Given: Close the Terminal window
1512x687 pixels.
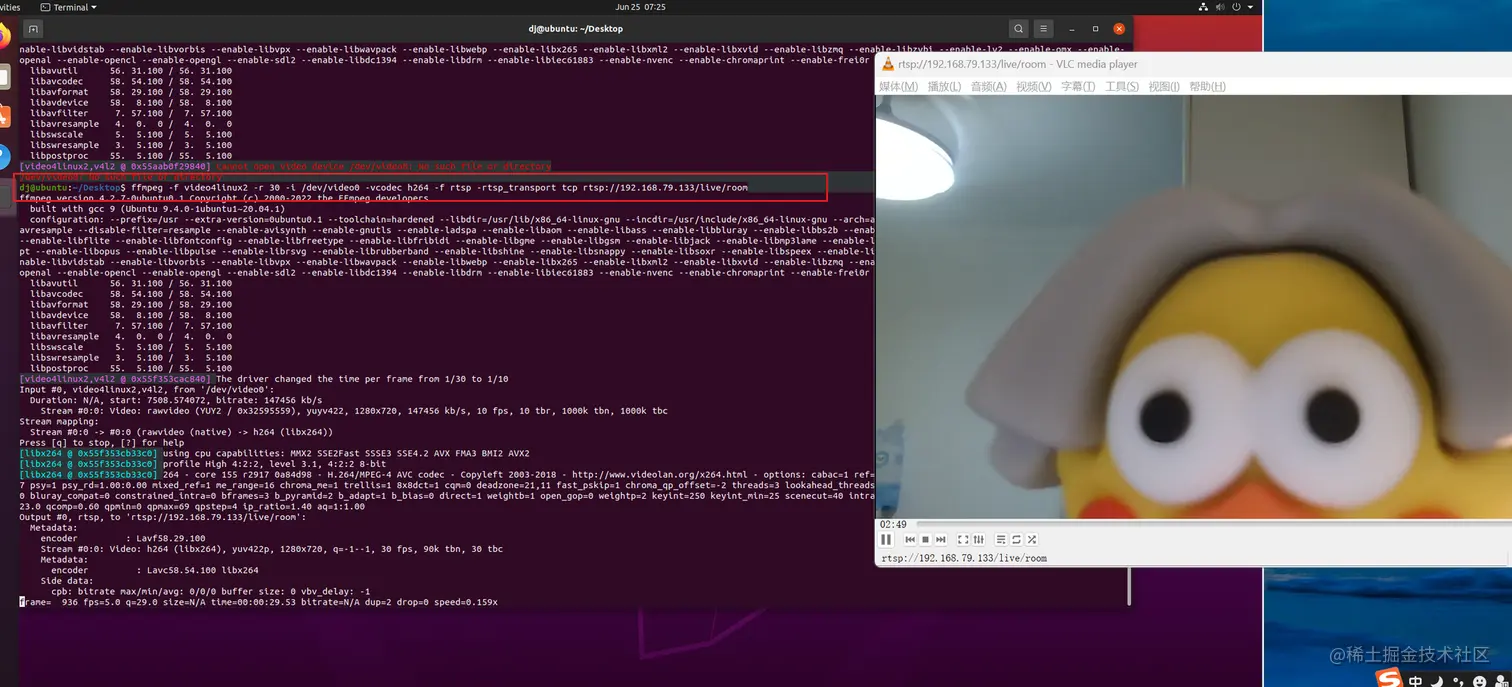Looking at the screenshot, I should coord(1119,29).
